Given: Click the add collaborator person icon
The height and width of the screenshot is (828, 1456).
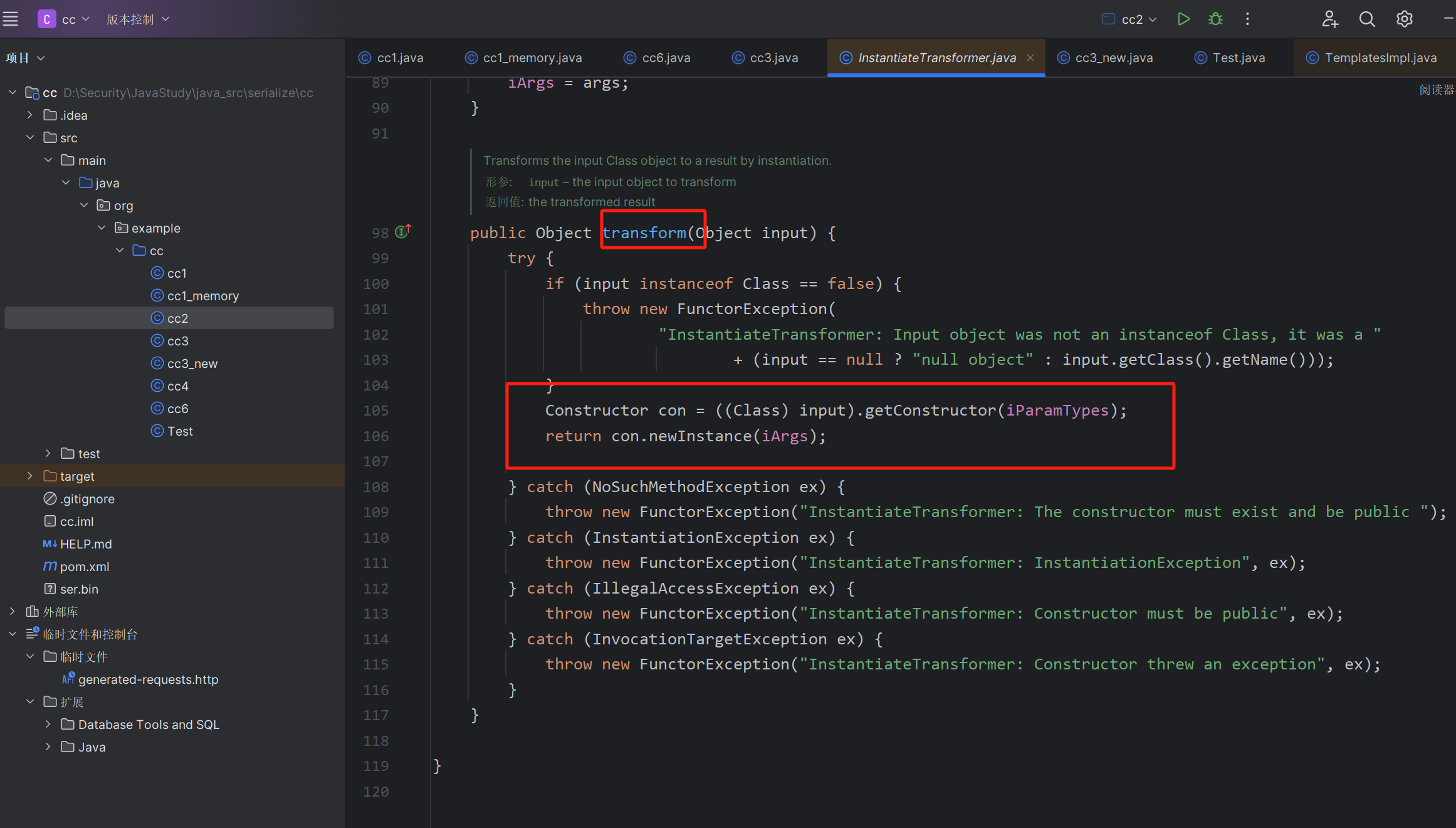Looking at the screenshot, I should [x=1329, y=19].
